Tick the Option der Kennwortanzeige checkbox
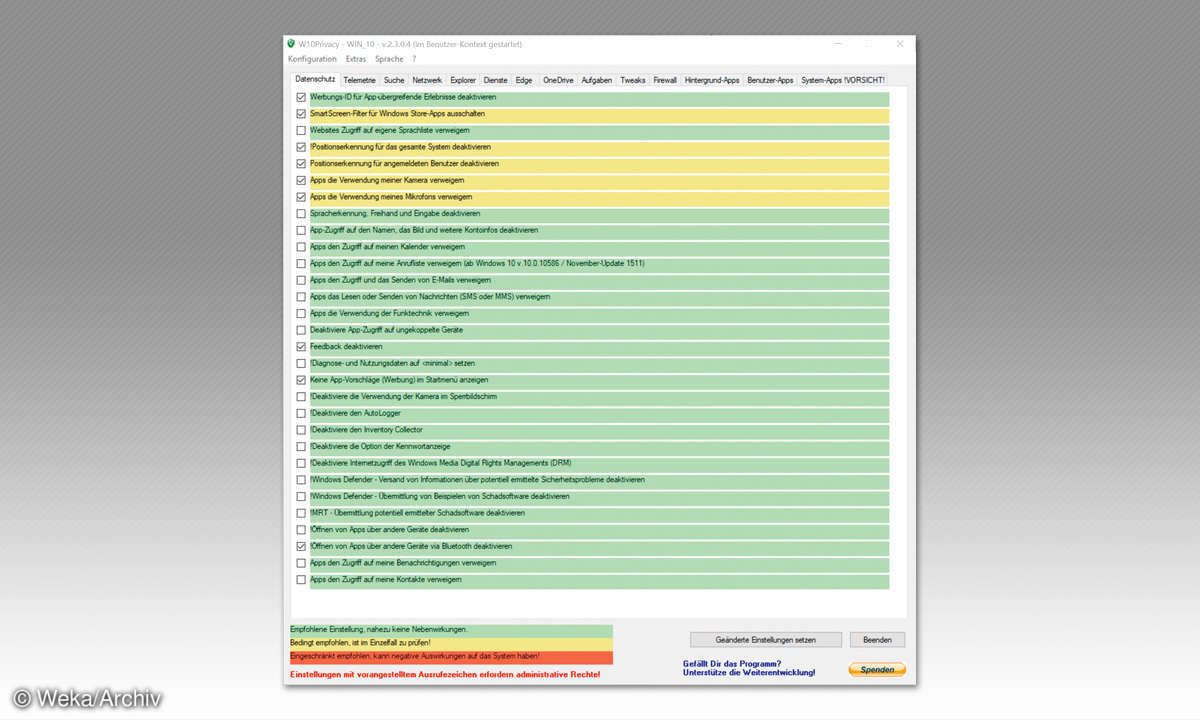Viewport: 1200px width, 720px height. pyautogui.click(x=301, y=447)
